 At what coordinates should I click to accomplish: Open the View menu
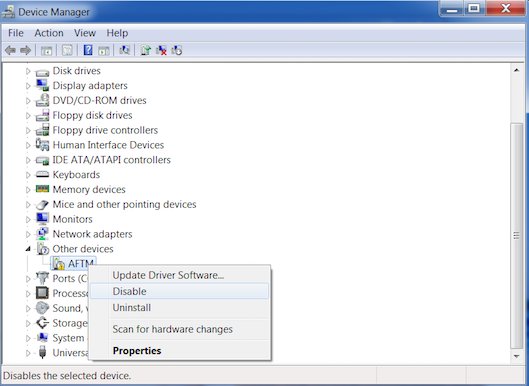(x=85, y=33)
